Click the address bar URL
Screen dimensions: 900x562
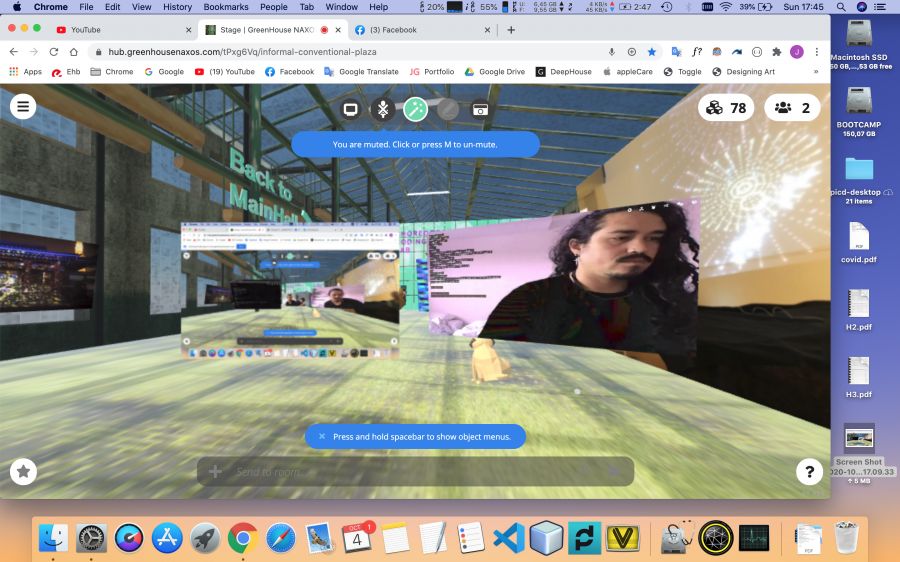(x=242, y=52)
